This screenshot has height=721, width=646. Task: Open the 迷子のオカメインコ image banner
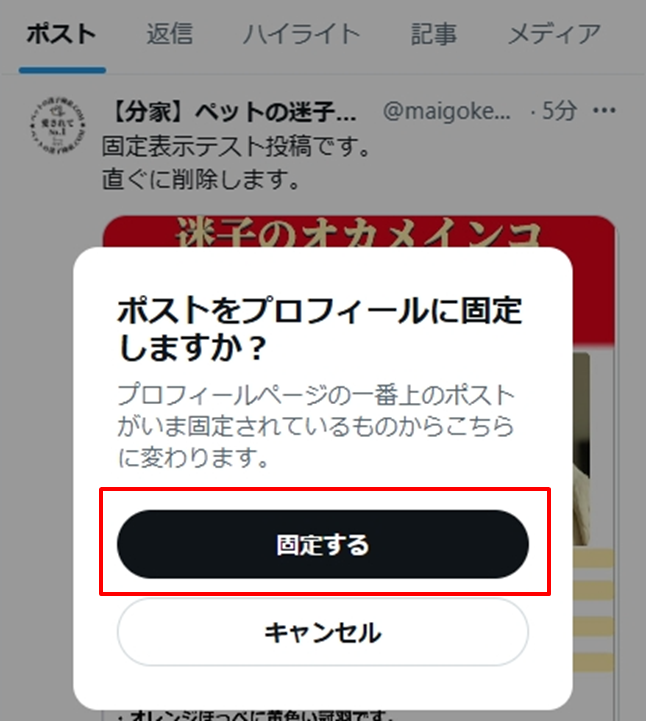[x=358, y=232]
